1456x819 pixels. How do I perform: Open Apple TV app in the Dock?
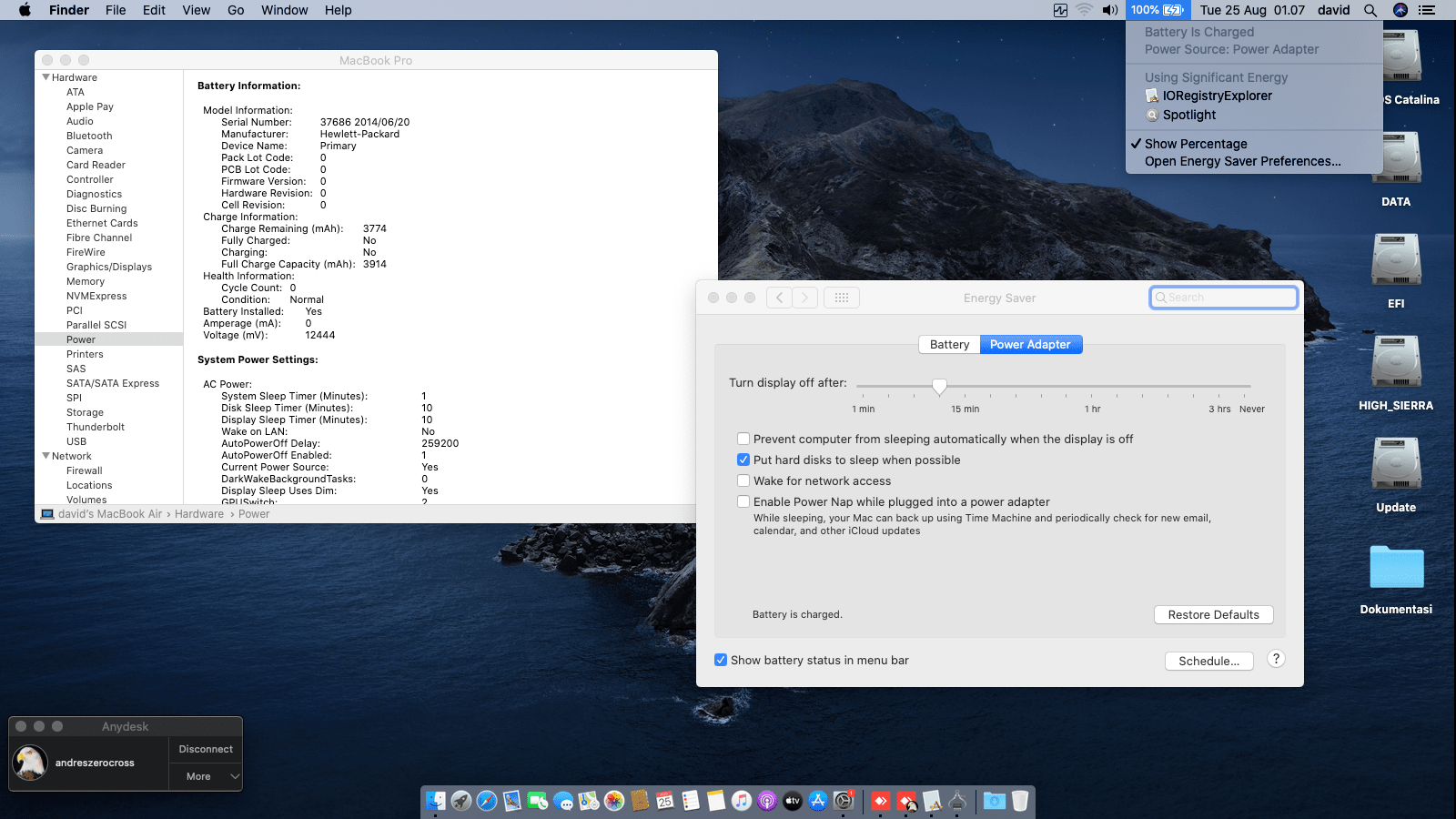(793, 801)
